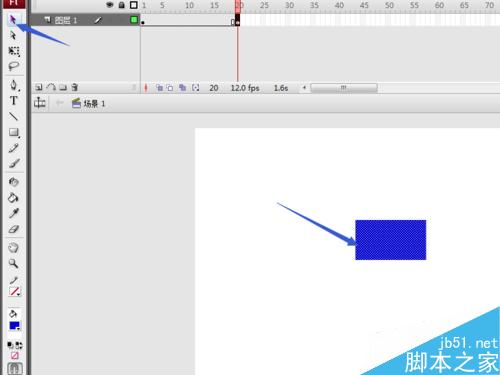
Task: Click current frame number 20 field
Action: pyautogui.click(x=214, y=88)
